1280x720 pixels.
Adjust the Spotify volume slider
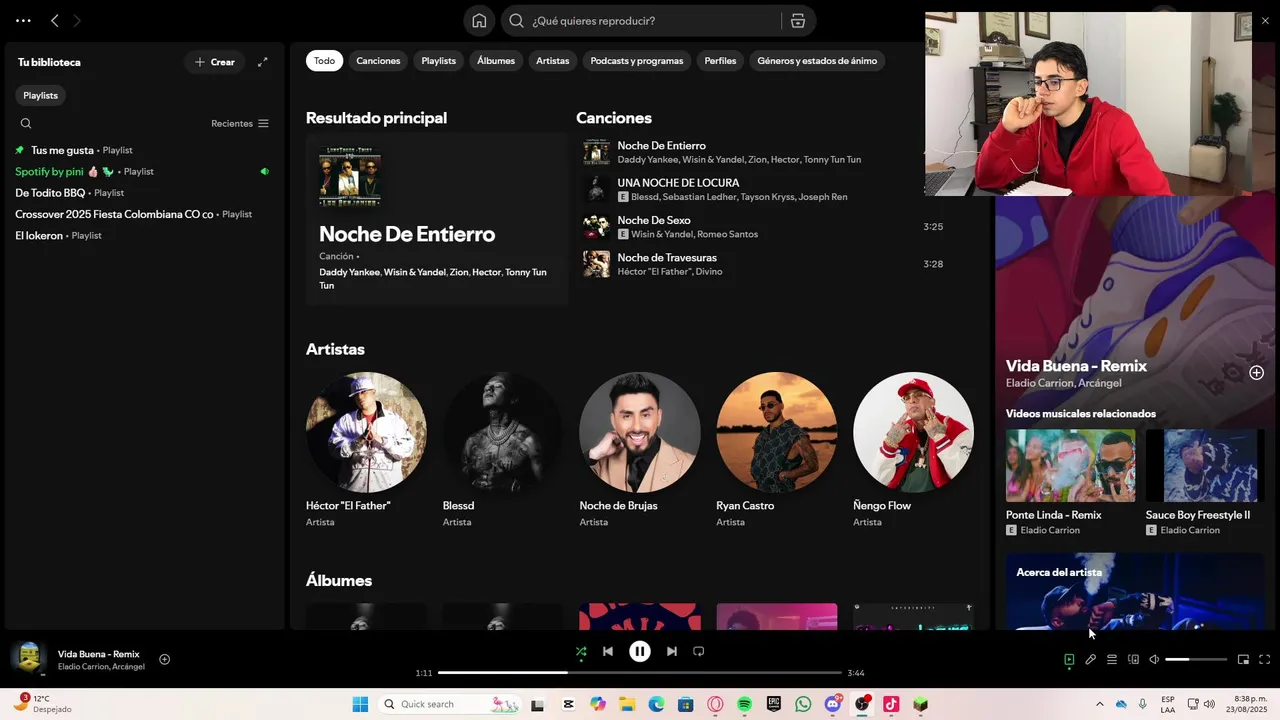coord(1196,660)
